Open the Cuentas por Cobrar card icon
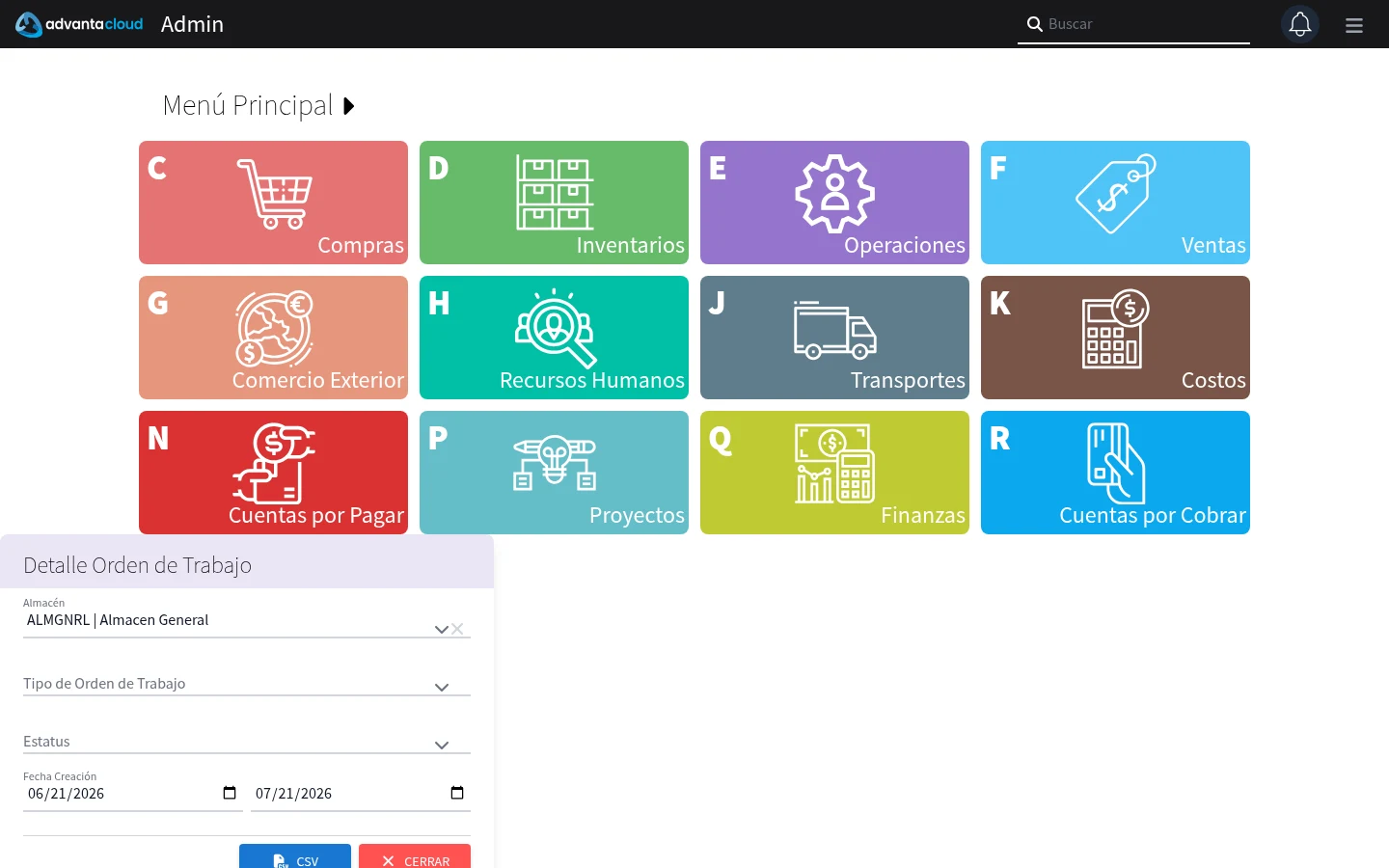This screenshot has width=1389, height=868. point(1116,463)
